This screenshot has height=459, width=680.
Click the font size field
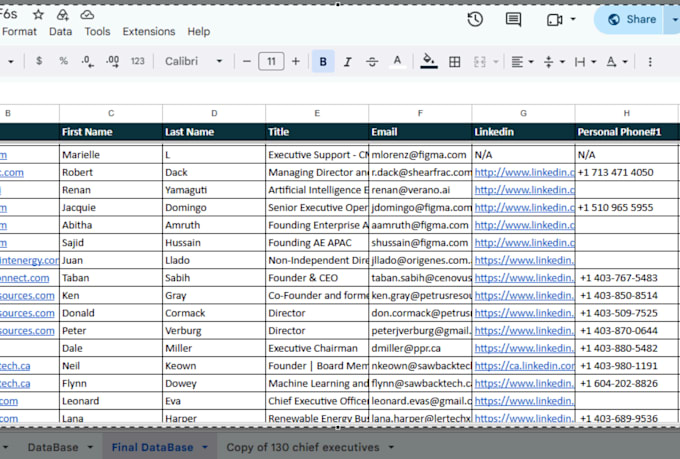[x=271, y=61]
